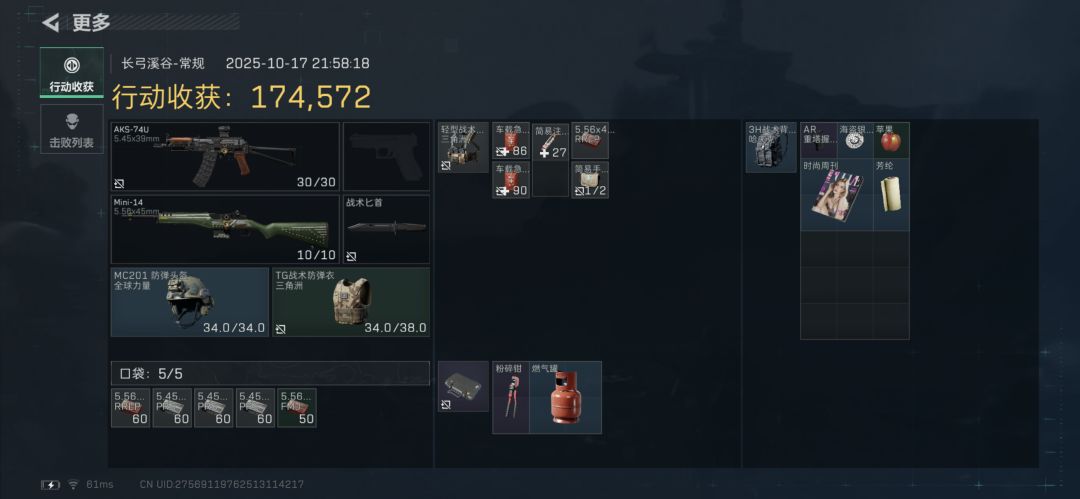1080x499 pixels.
Task: Click the 海盗银币 silver coin item
Action: pyautogui.click(x=855, y=141)
